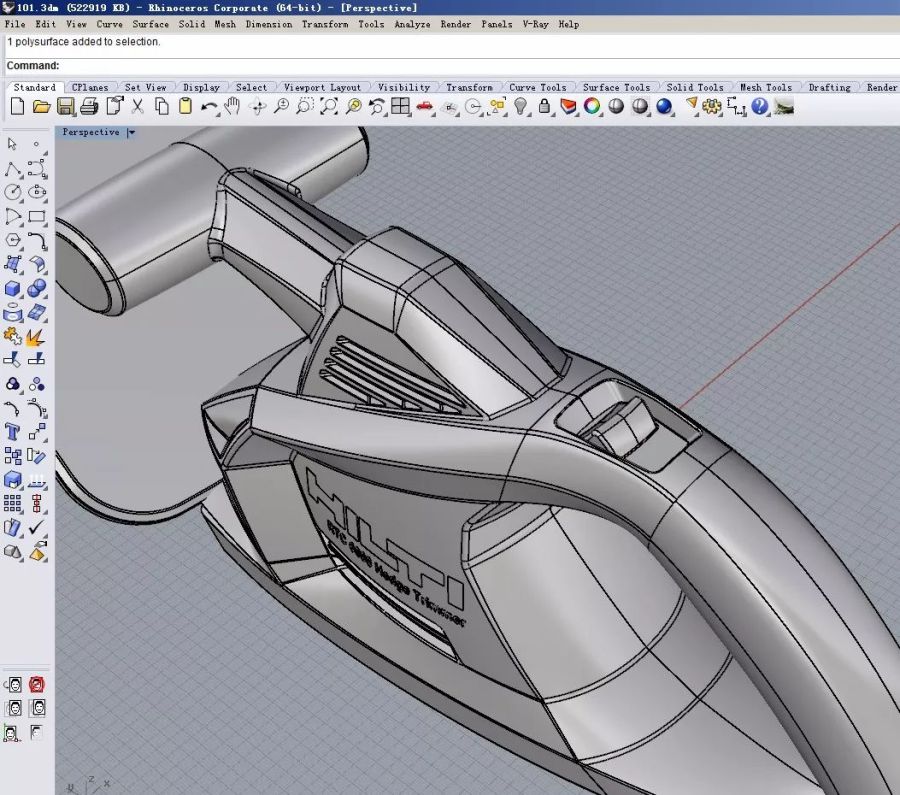Choose the Box solid tool
Screen dimensions: 900x795
click(13, 289)
